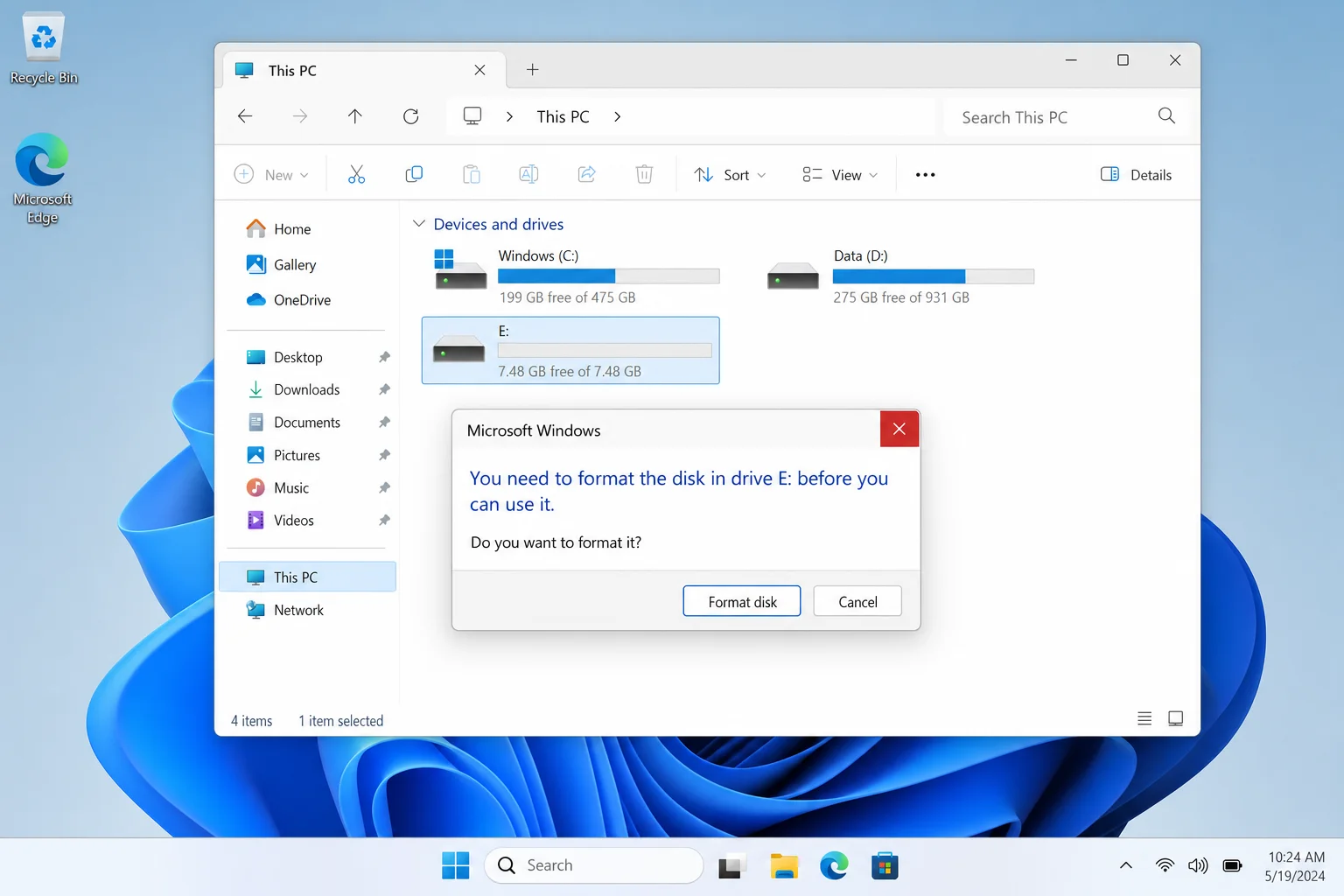Click the monitor icon in address bar
Screen dimensions: 1344x896
(472, 116)
